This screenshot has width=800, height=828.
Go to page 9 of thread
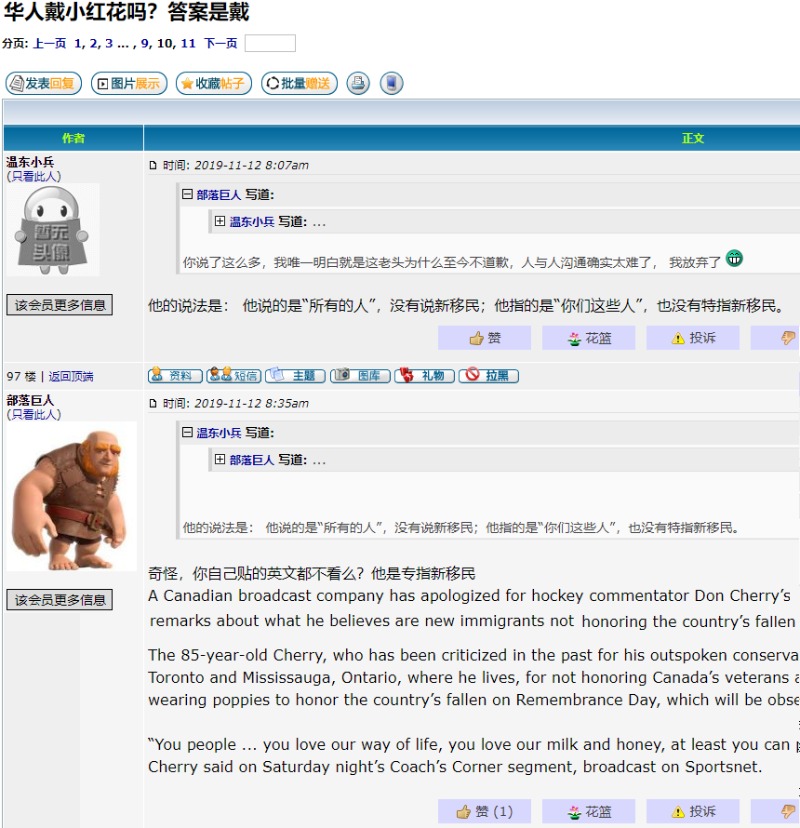[145, 43]
